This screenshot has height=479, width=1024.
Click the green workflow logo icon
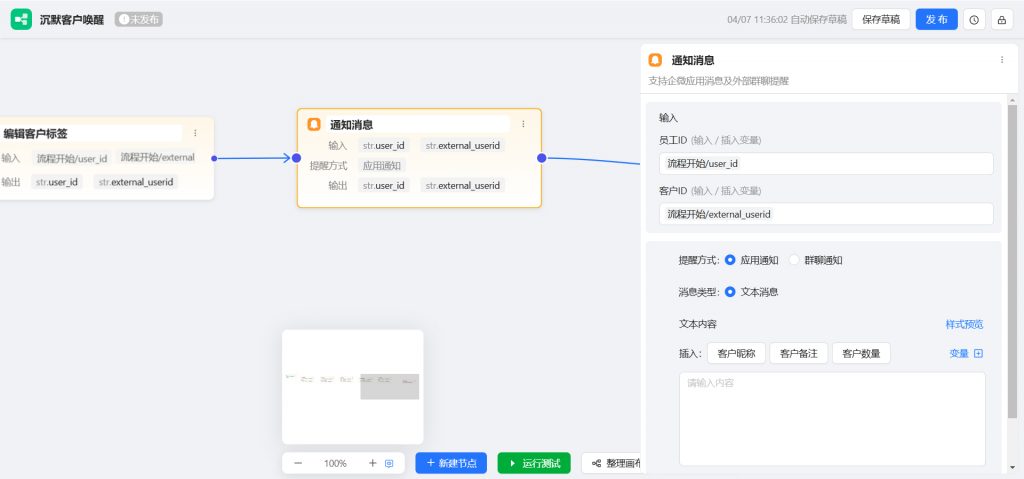pyautogui.click(x=21, y=20)
